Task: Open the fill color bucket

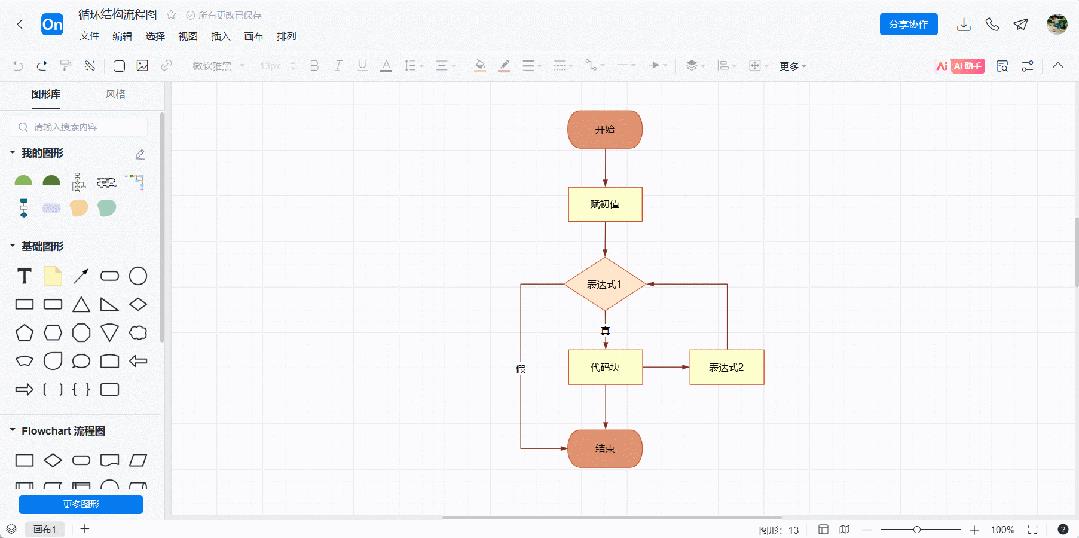Action: [x=480, y=66]
